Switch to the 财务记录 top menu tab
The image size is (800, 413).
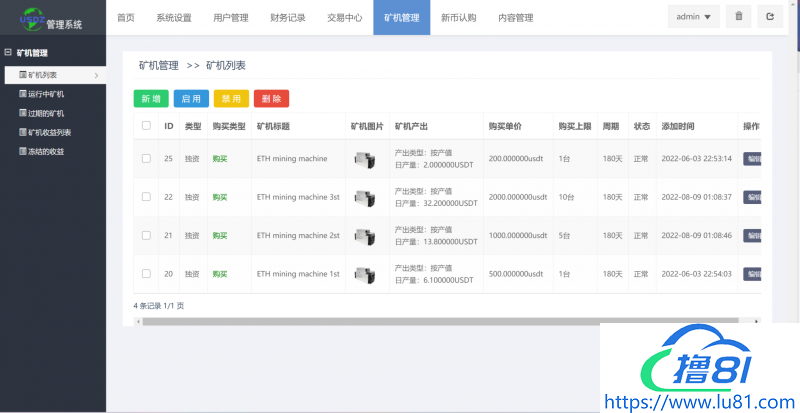(288, 17)
